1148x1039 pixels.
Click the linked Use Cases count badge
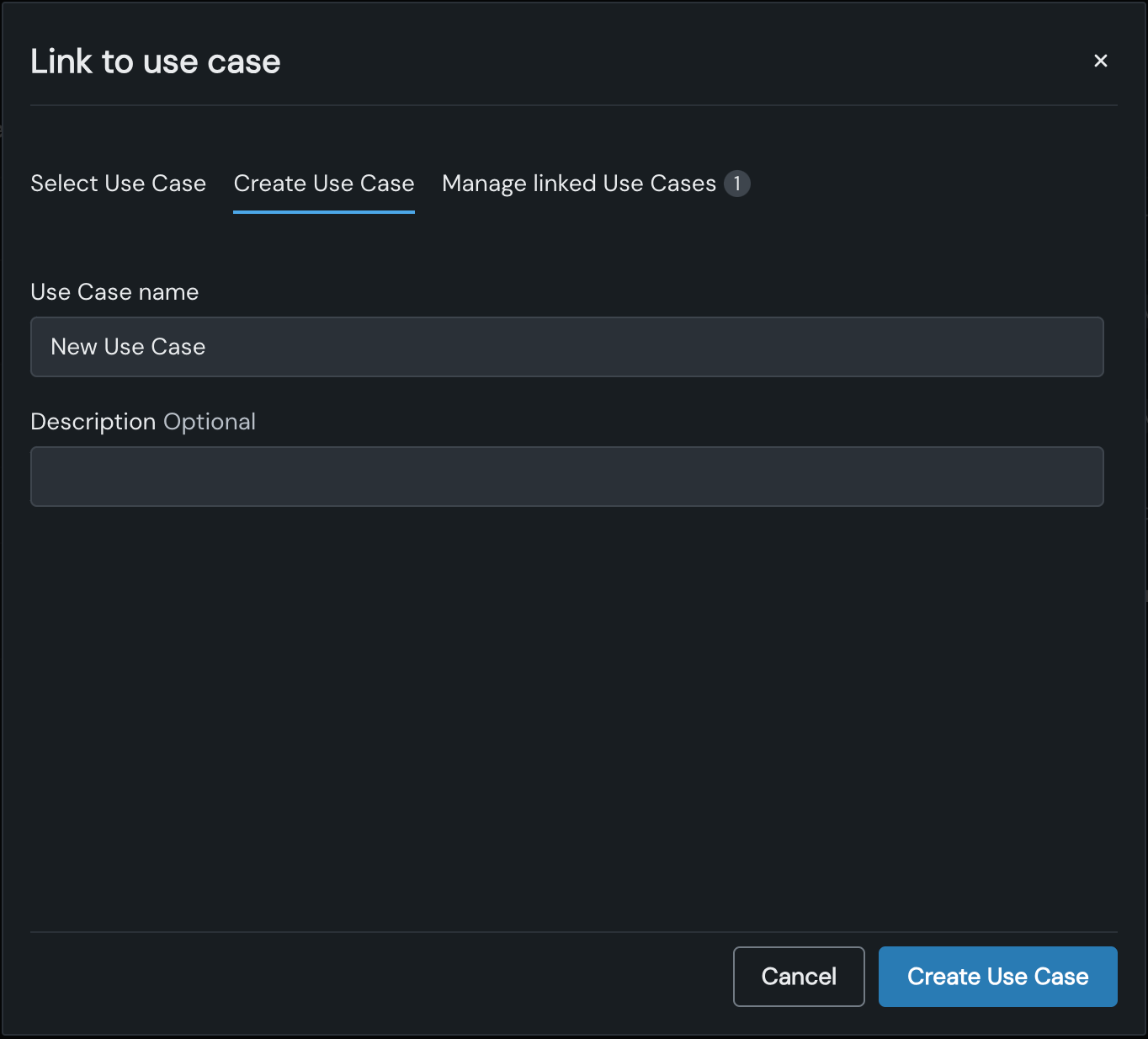point(737,184)
